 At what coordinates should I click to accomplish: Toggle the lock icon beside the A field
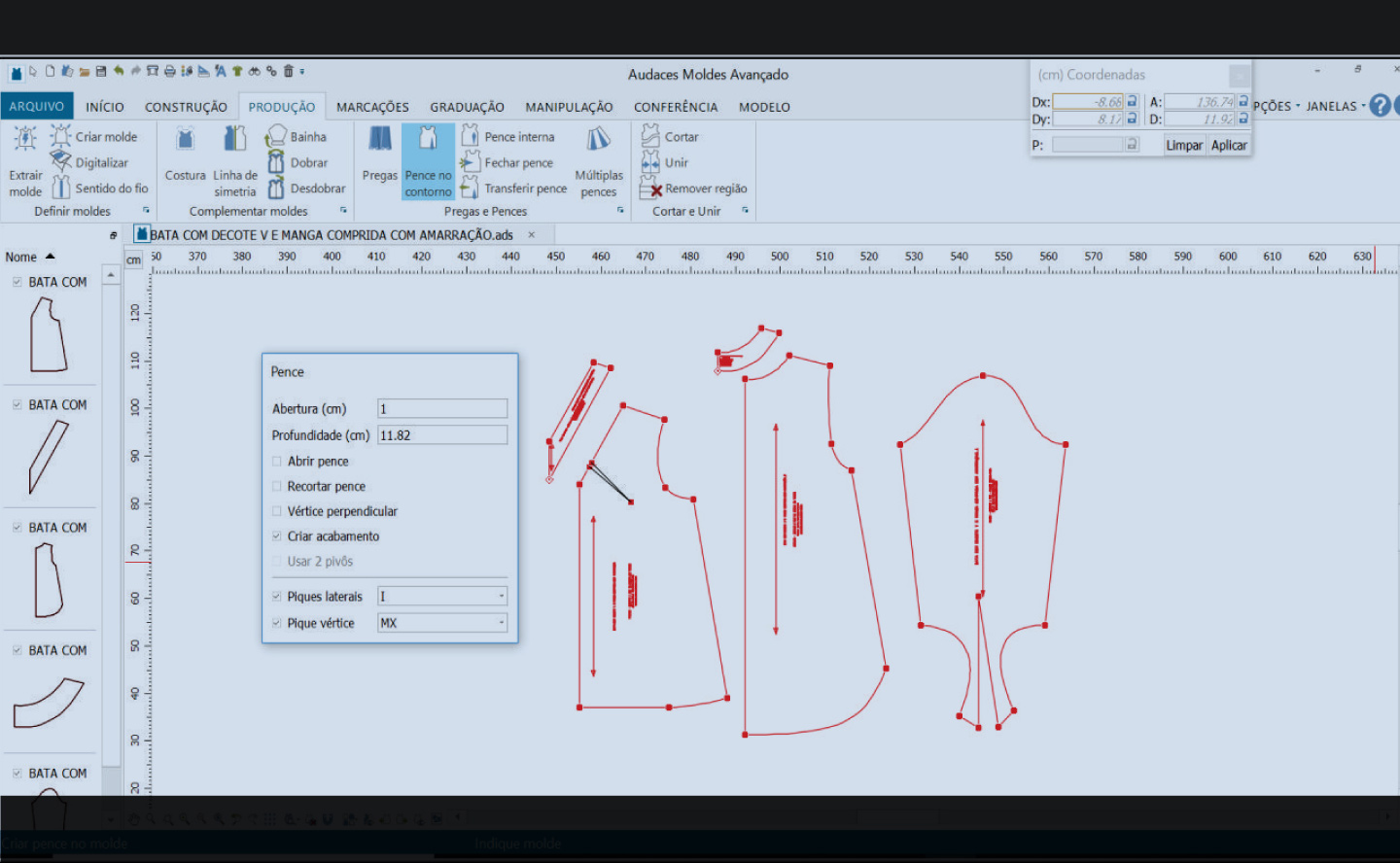[1242, 101]
